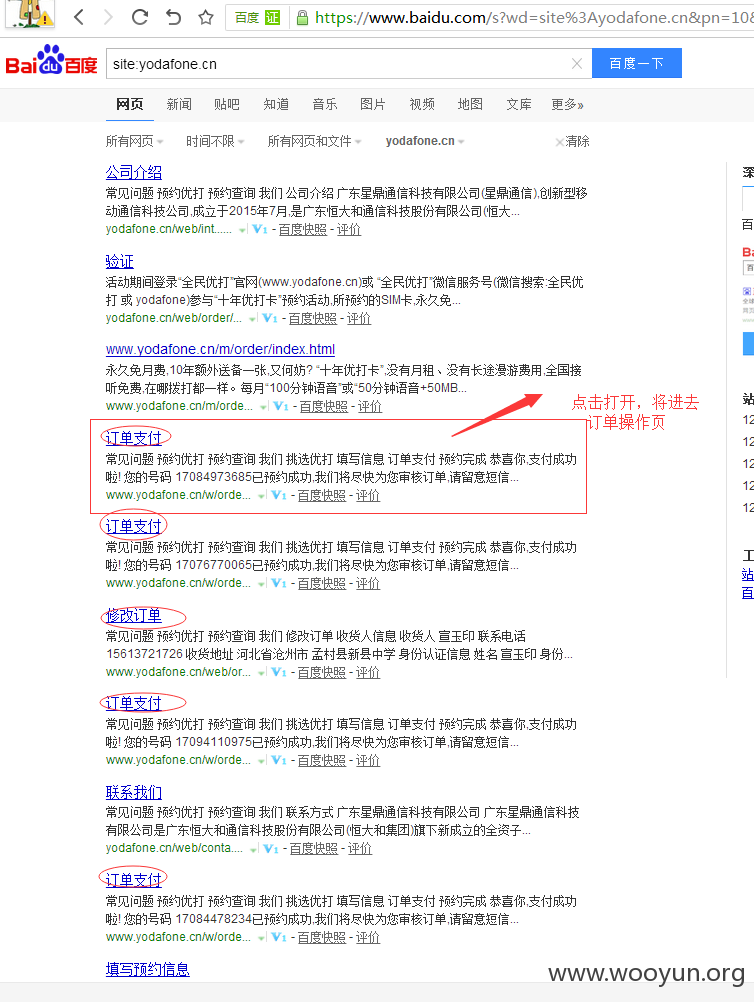The height and width of the screenshot is (1002, 754).
Task: Reload the page with refresh icon
Action: click(140, 17)
